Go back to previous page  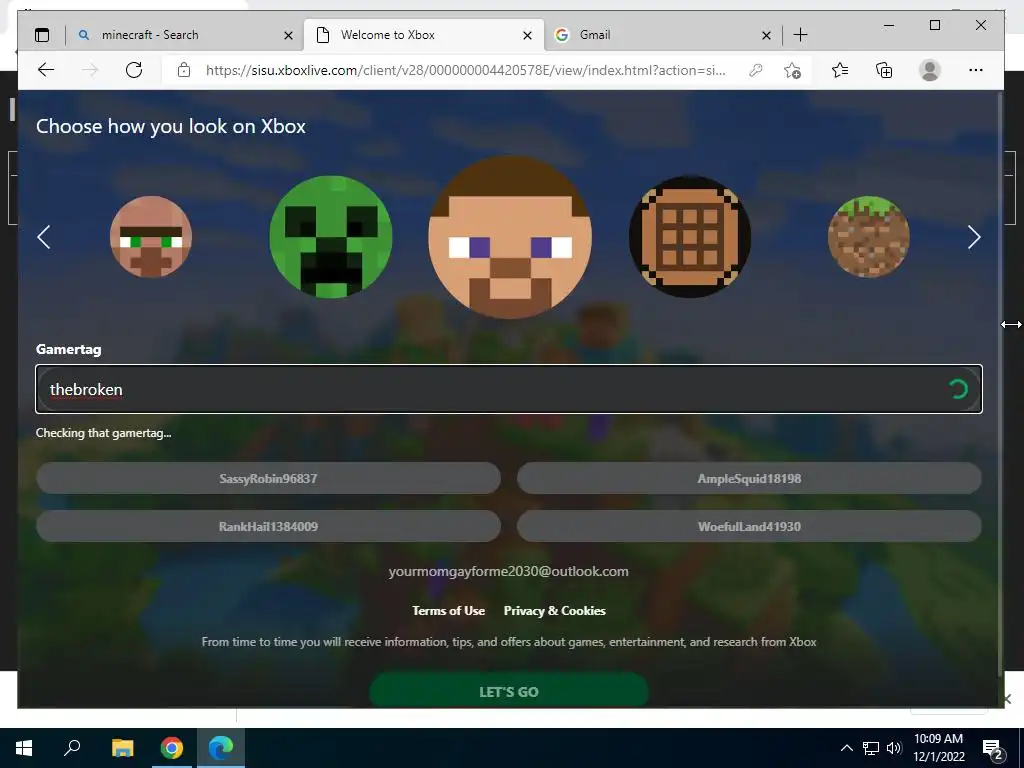(x=46, y=70)
